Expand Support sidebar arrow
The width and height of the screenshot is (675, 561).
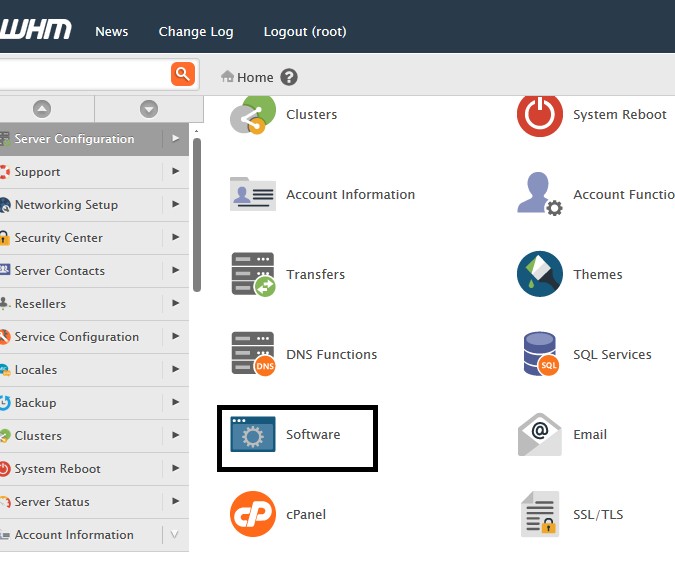(175, 171)
